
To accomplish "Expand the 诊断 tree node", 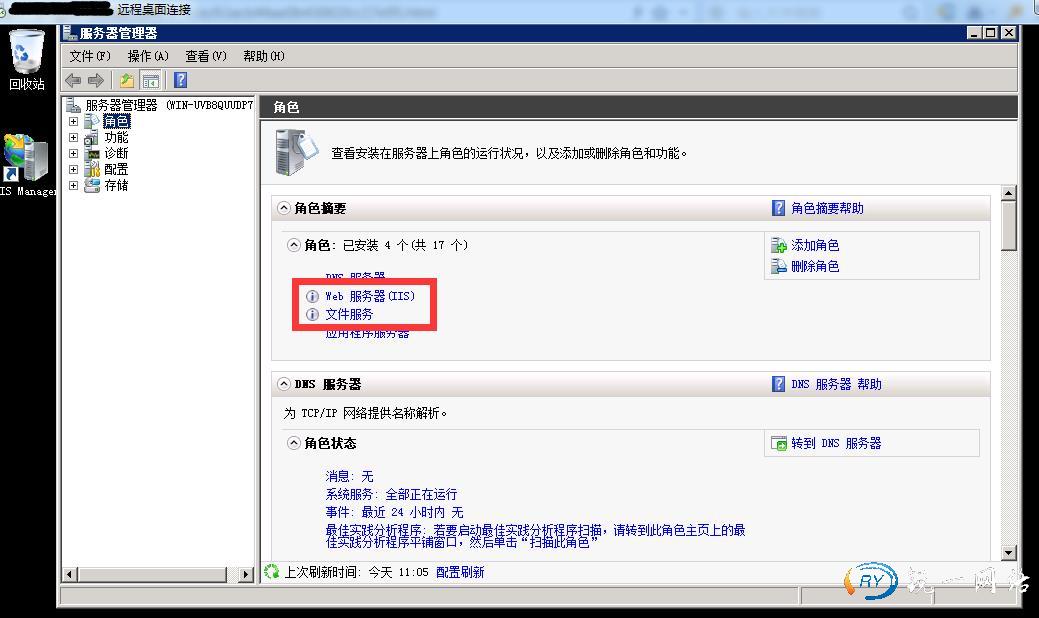I will coord(73,153).
